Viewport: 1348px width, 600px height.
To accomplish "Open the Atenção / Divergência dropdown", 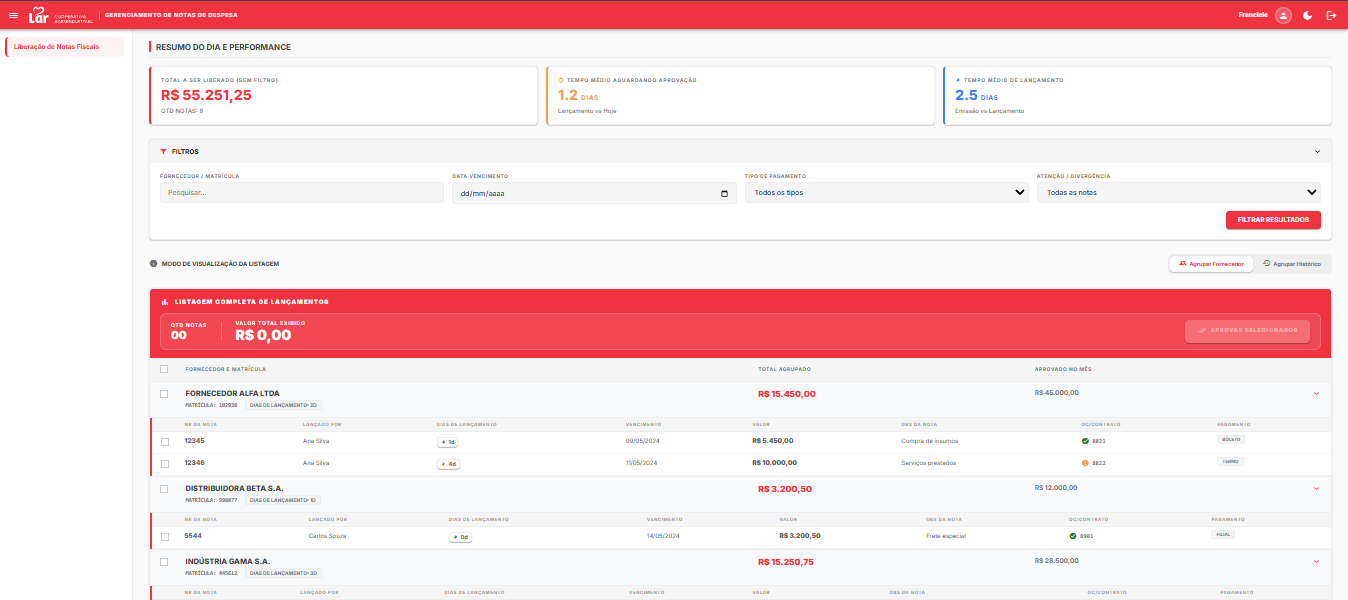I will point(1178,192).
